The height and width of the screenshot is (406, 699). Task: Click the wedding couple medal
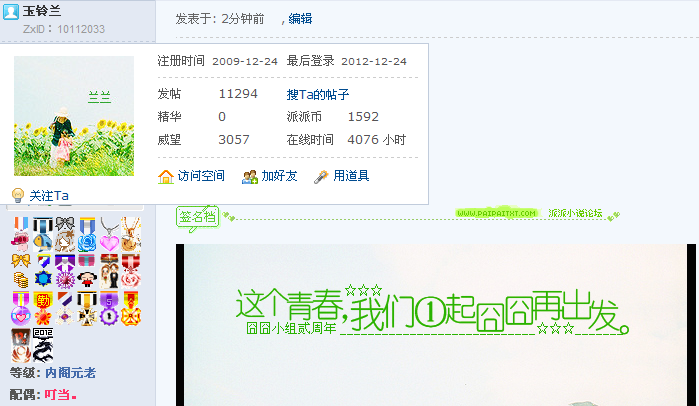coord(109,271)
